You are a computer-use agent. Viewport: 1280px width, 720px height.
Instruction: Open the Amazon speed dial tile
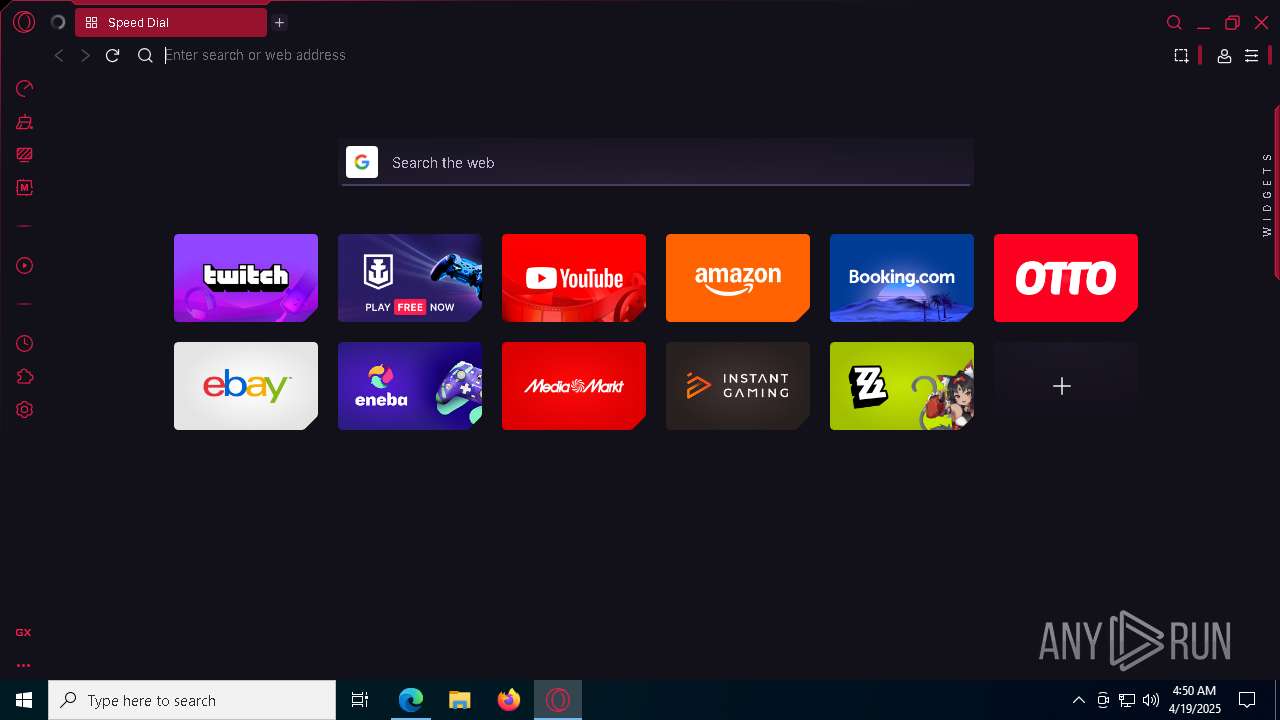click(x=738, y=278)
